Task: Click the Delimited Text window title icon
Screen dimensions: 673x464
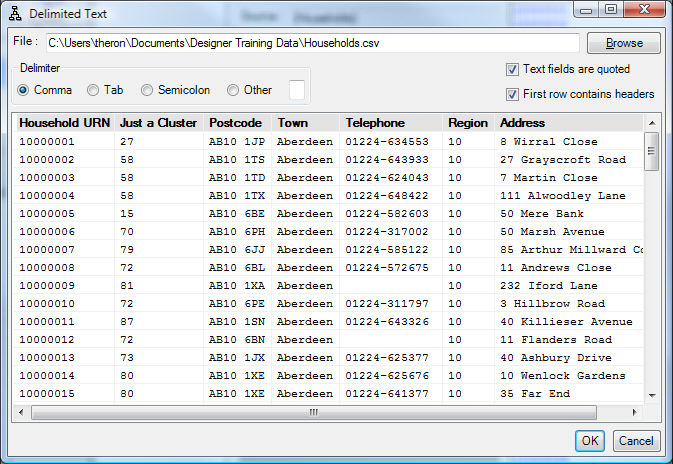Action: [x=15, y=14]
